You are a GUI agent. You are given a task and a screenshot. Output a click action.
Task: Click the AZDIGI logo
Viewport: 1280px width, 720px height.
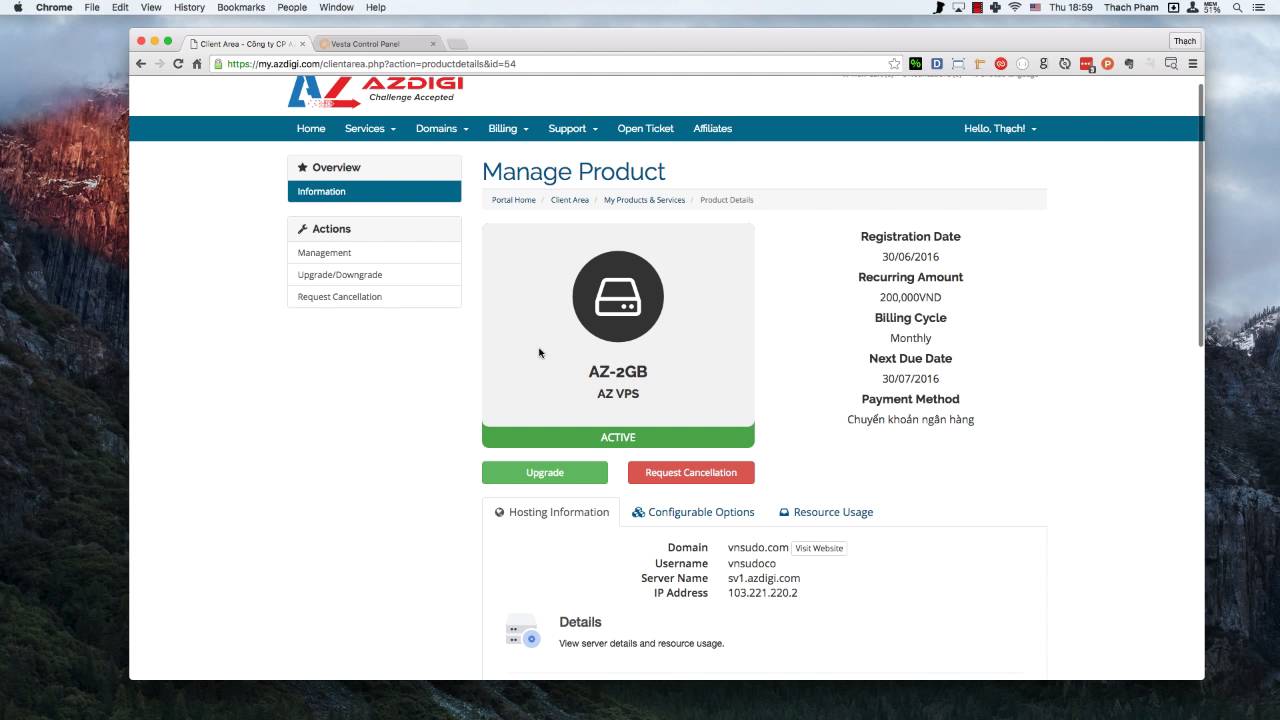pos(375,92)
